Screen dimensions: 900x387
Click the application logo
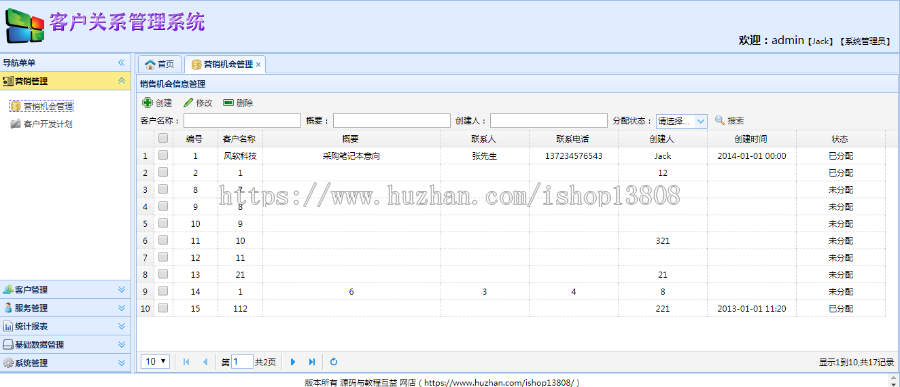click(24, 26)
